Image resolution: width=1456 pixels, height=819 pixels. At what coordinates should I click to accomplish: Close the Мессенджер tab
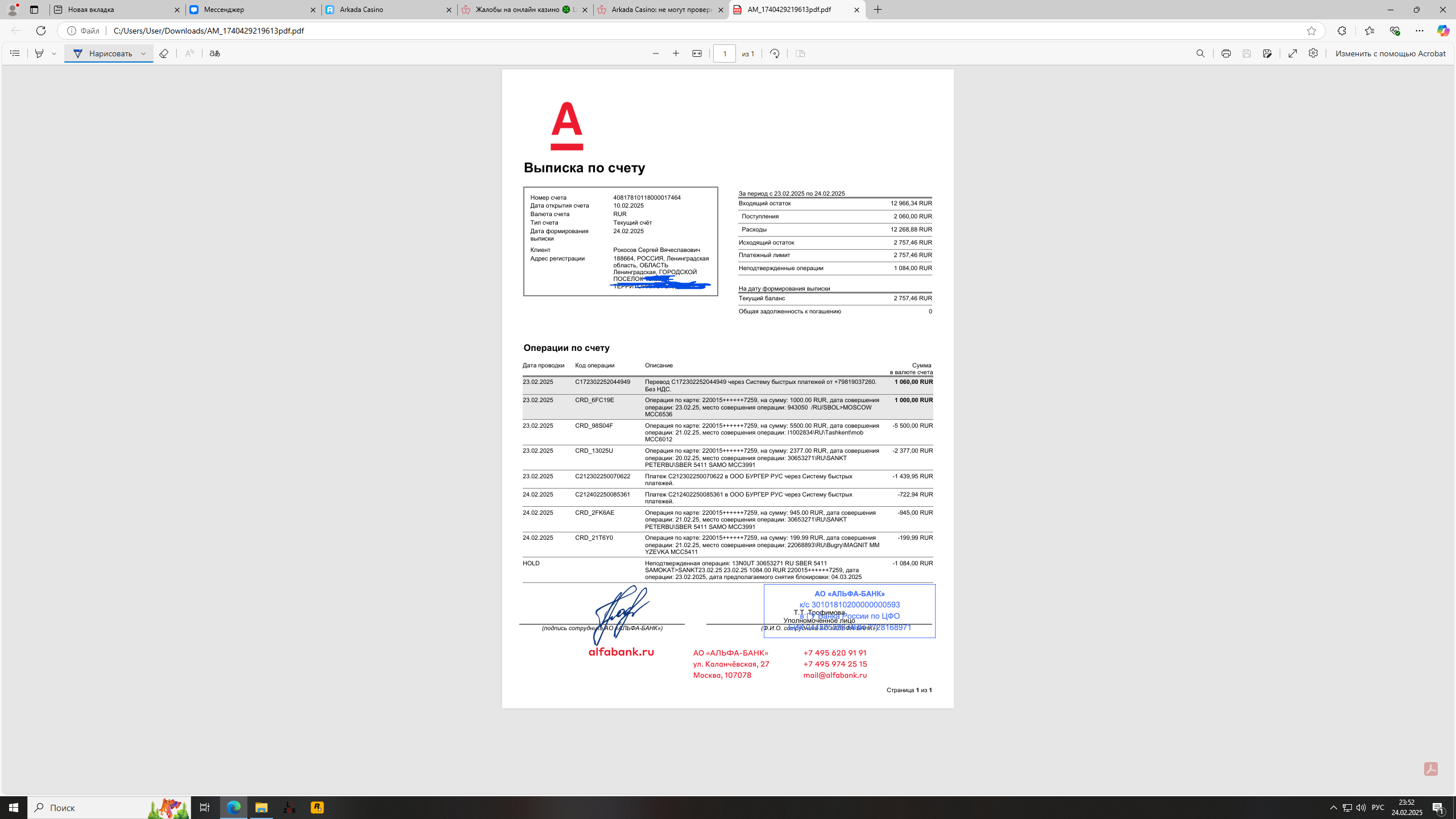pos(313,10)
